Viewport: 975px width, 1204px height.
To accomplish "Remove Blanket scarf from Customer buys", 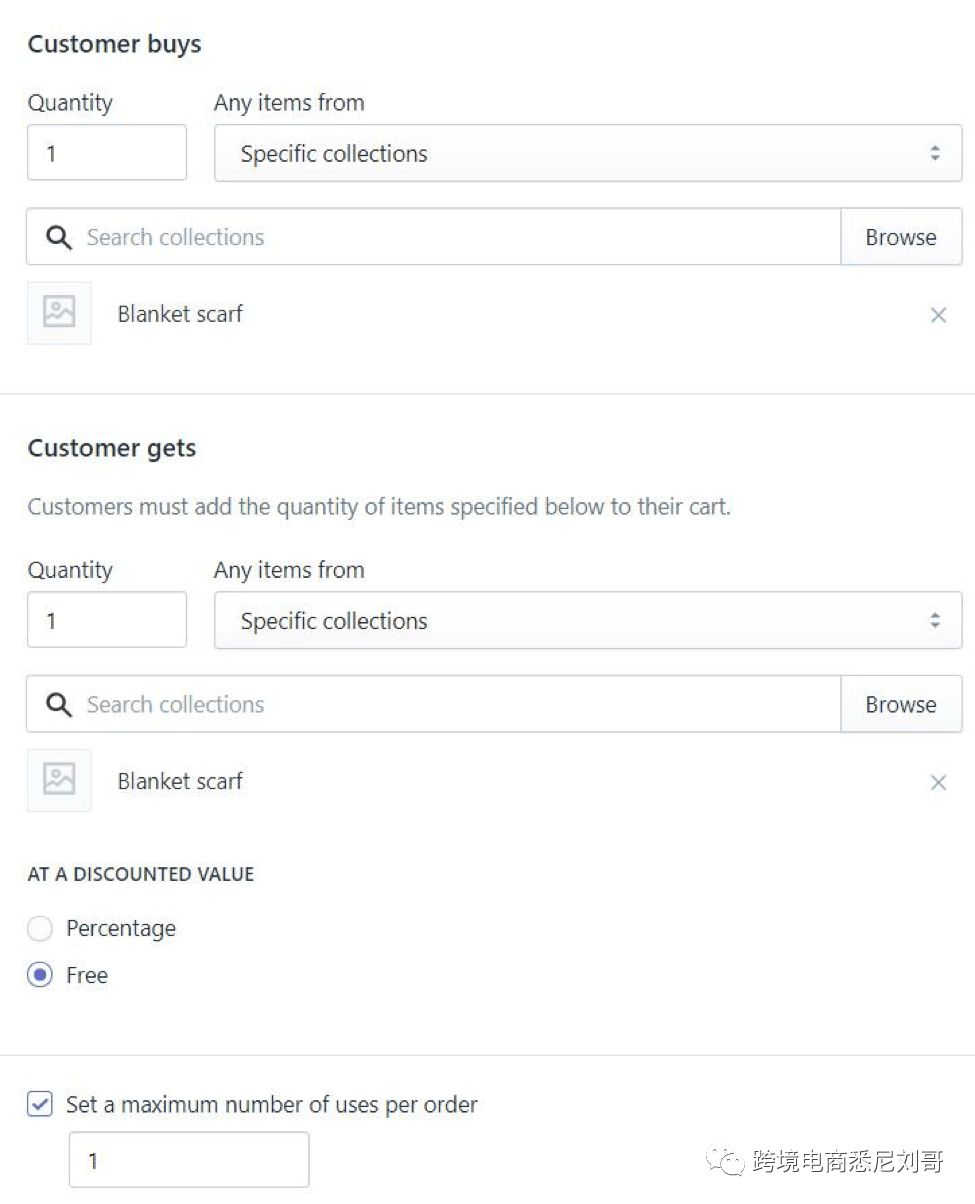I will coord(938,315).
